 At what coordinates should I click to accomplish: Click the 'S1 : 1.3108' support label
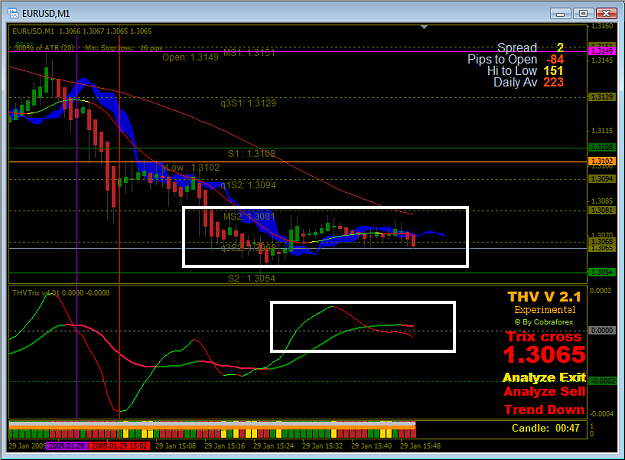pyautogui.click(x=252, y=153)
